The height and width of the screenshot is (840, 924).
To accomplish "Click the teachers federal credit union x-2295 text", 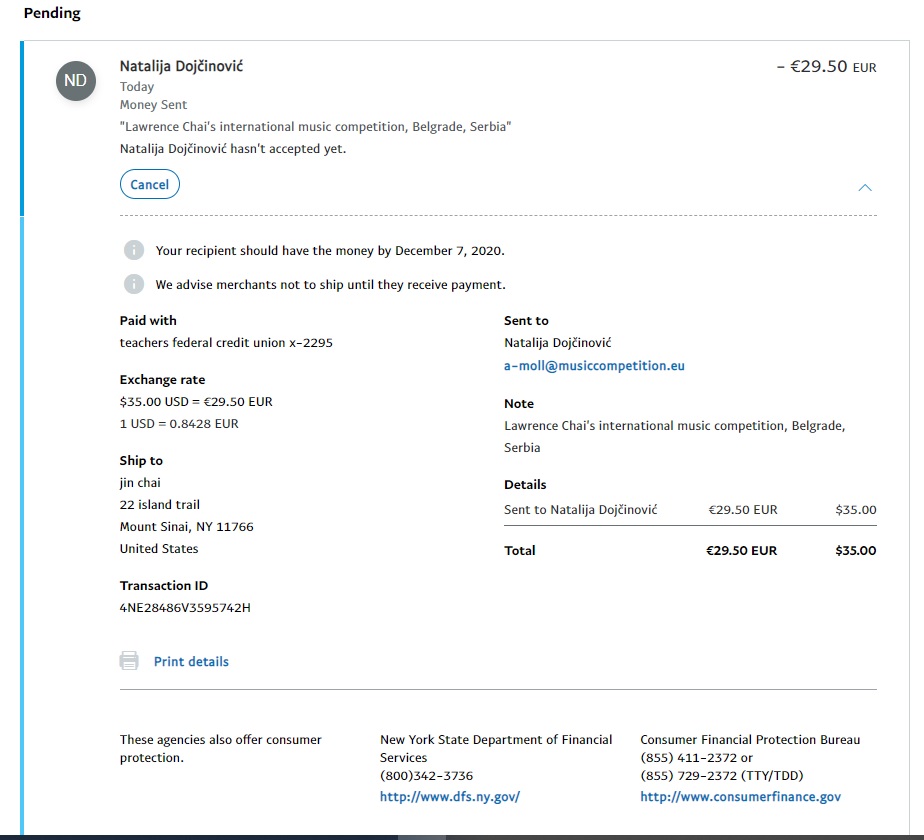I will 226,343.
